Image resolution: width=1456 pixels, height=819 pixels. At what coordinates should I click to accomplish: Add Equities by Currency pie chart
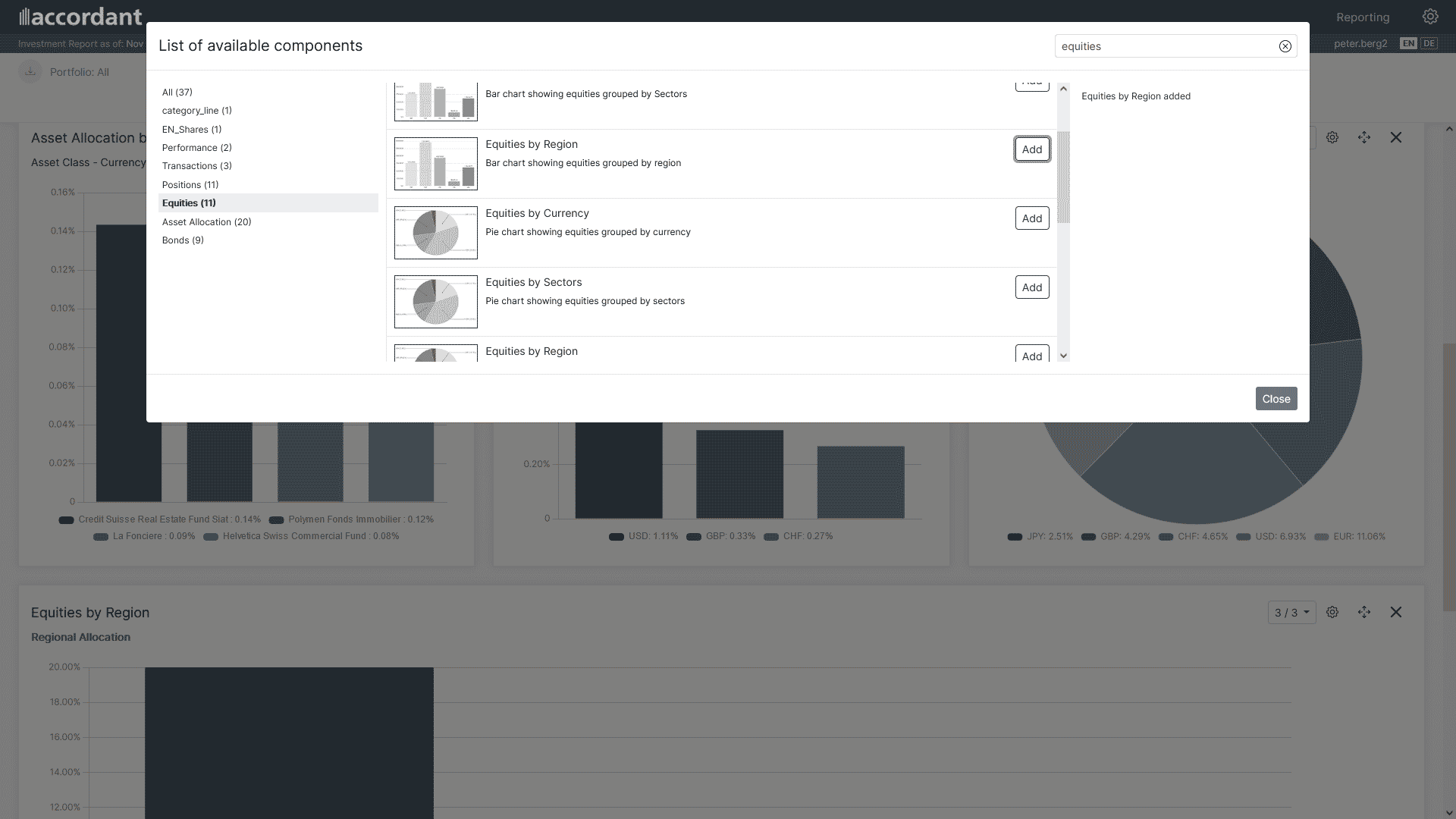click(1032, 218)
